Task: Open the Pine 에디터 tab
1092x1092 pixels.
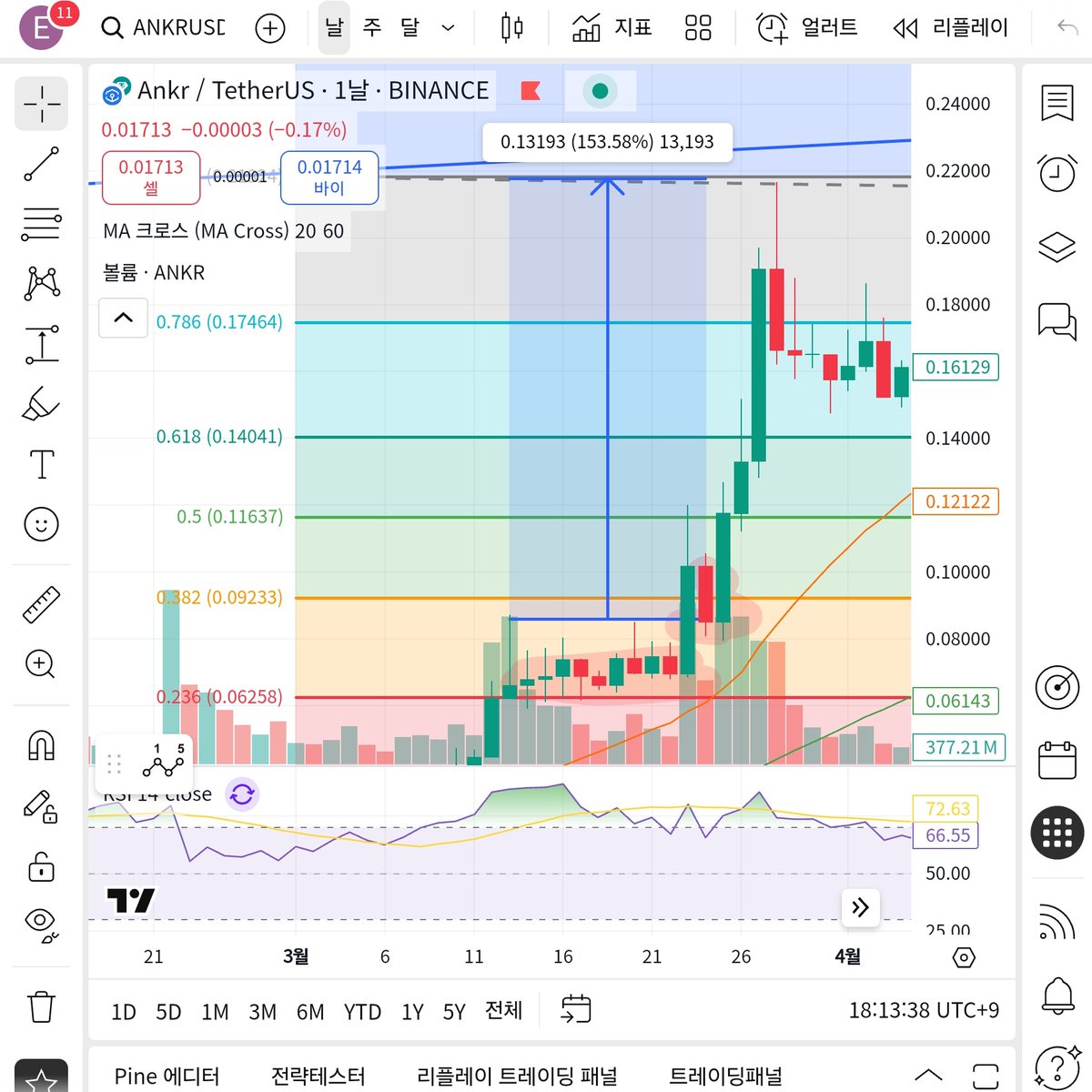Action: pos(167,1077)
